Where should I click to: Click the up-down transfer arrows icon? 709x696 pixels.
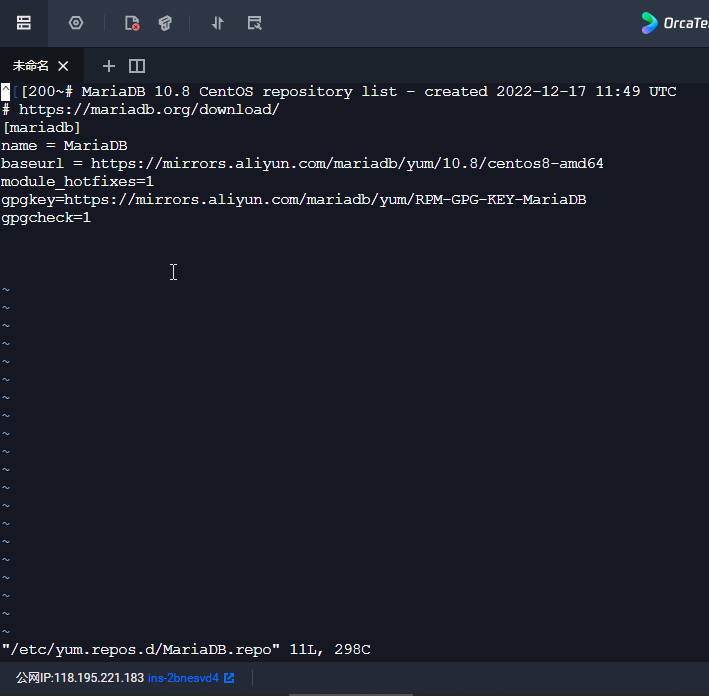217,23
